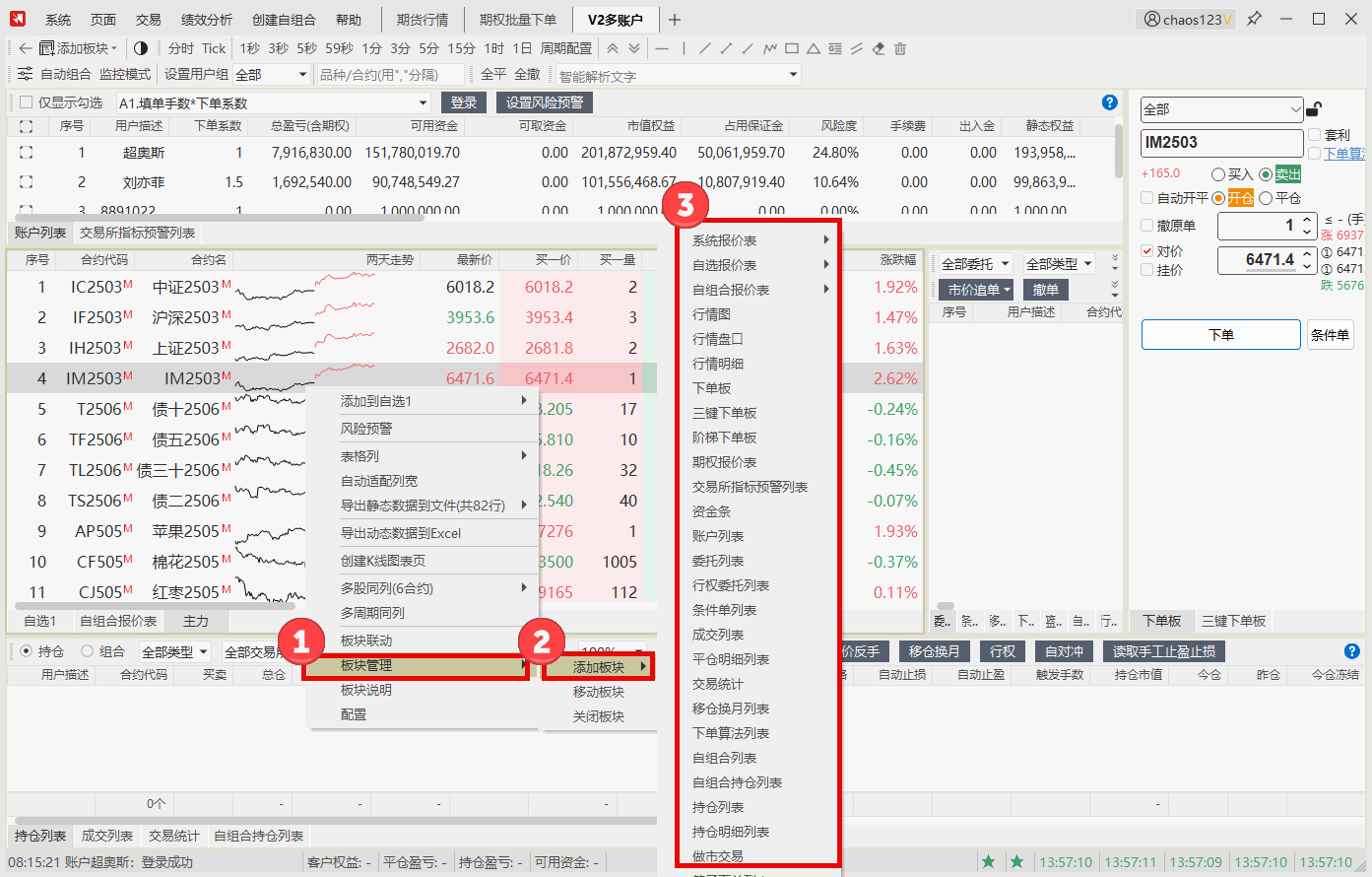The height and width of the screenshot is (877, 1372).
Task: Click the 品种/合约 filter input field
Action: point(390,75)
